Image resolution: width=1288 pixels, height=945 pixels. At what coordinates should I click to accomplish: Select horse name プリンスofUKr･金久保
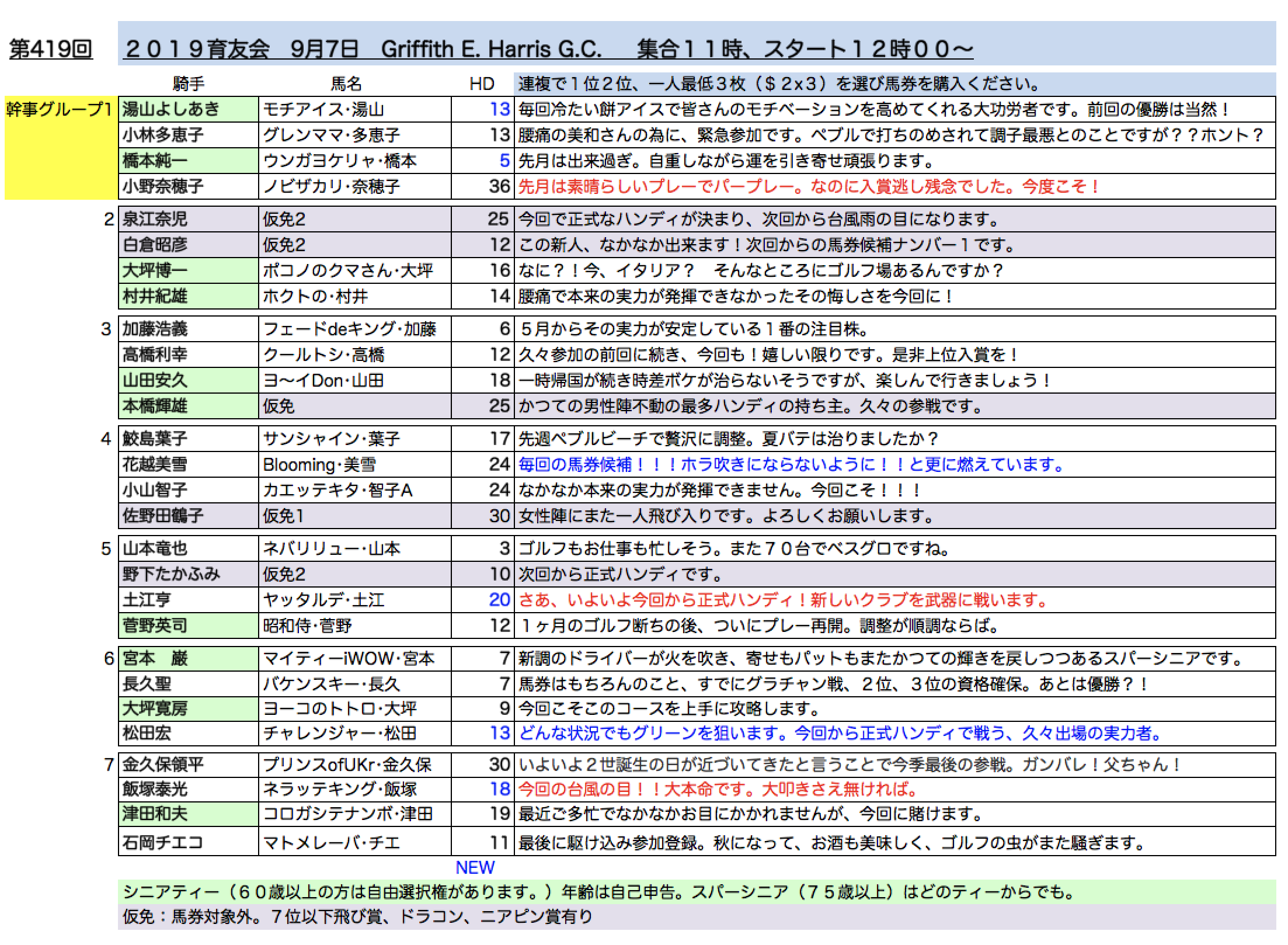[x=355, y=765]
